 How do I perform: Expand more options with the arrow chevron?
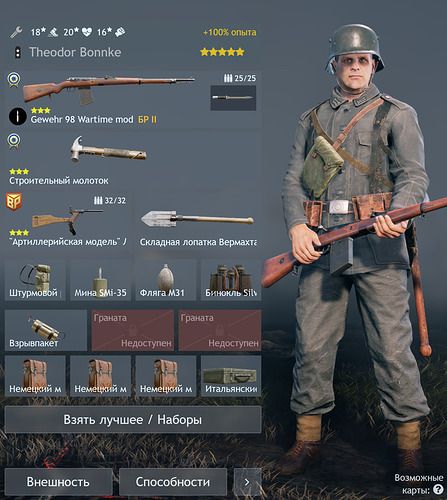(247, 482)
